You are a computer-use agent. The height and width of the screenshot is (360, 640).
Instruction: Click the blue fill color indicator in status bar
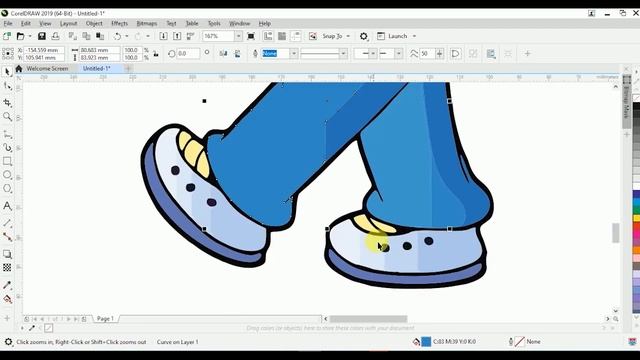point(426,342)
